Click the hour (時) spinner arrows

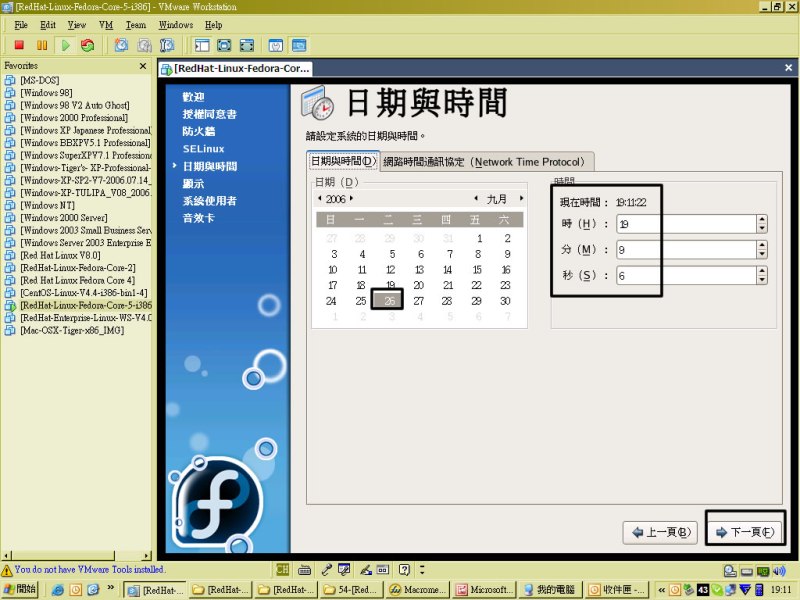coord(762,223)
